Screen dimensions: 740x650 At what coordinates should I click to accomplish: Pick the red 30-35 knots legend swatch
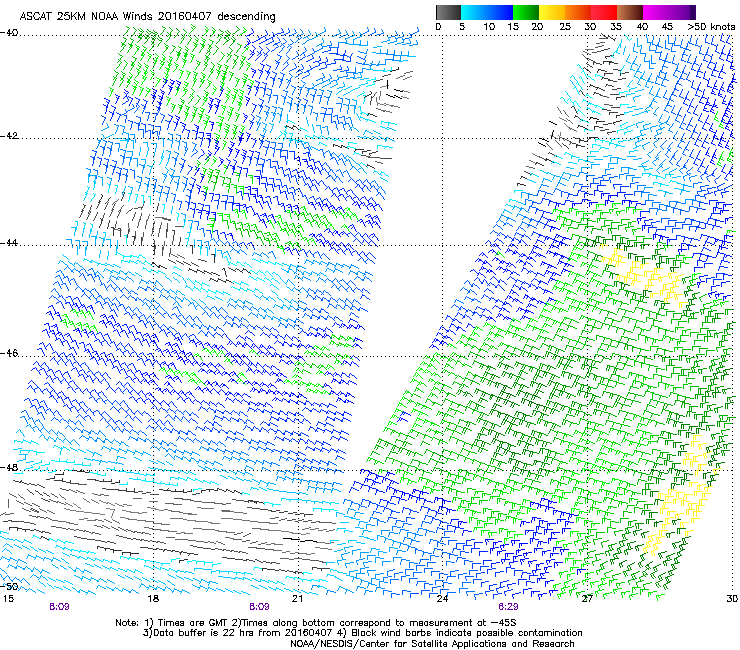click(604, 12)
